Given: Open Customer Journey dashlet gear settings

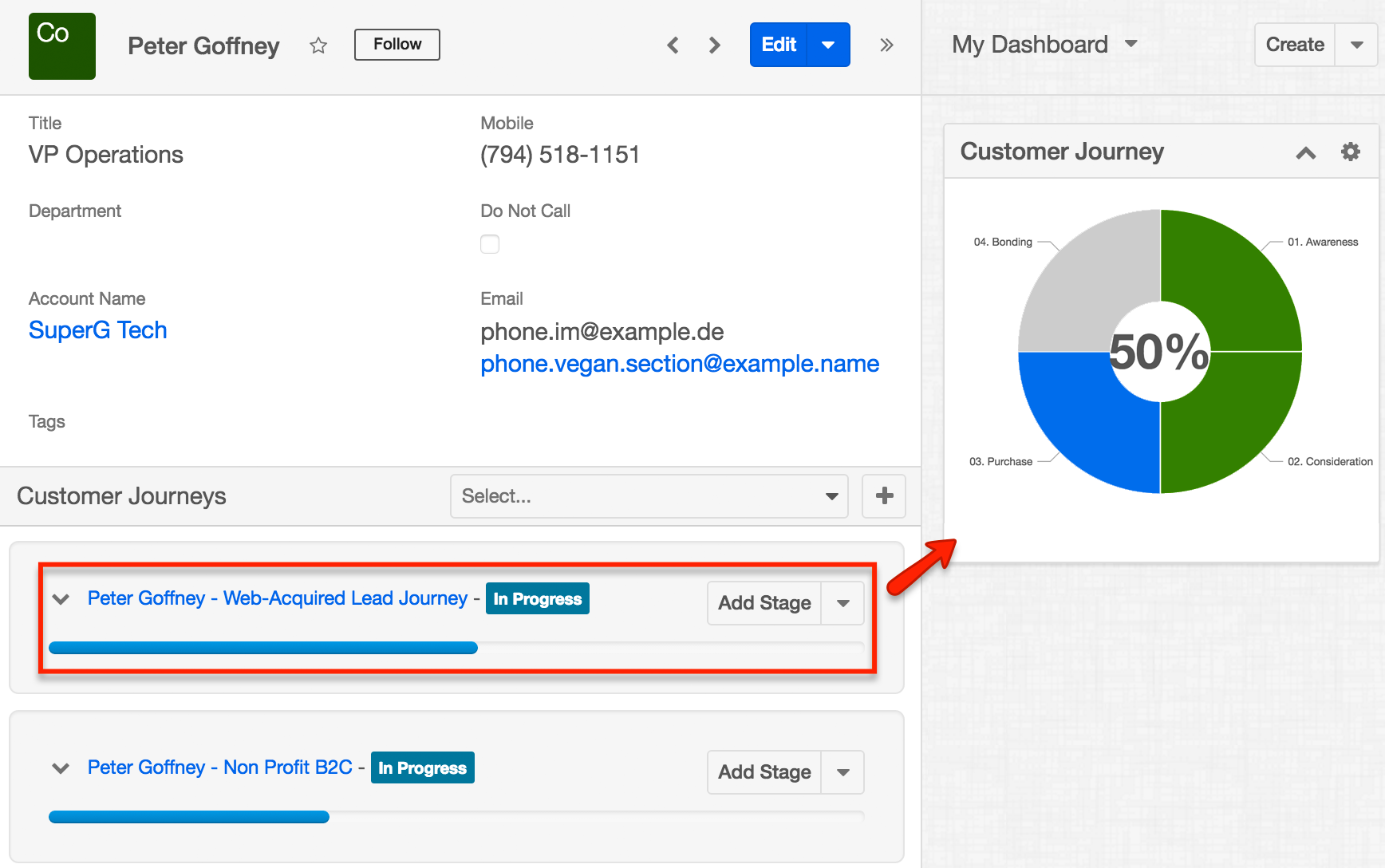Looking at the screenshot, I should click(1350, 152).
